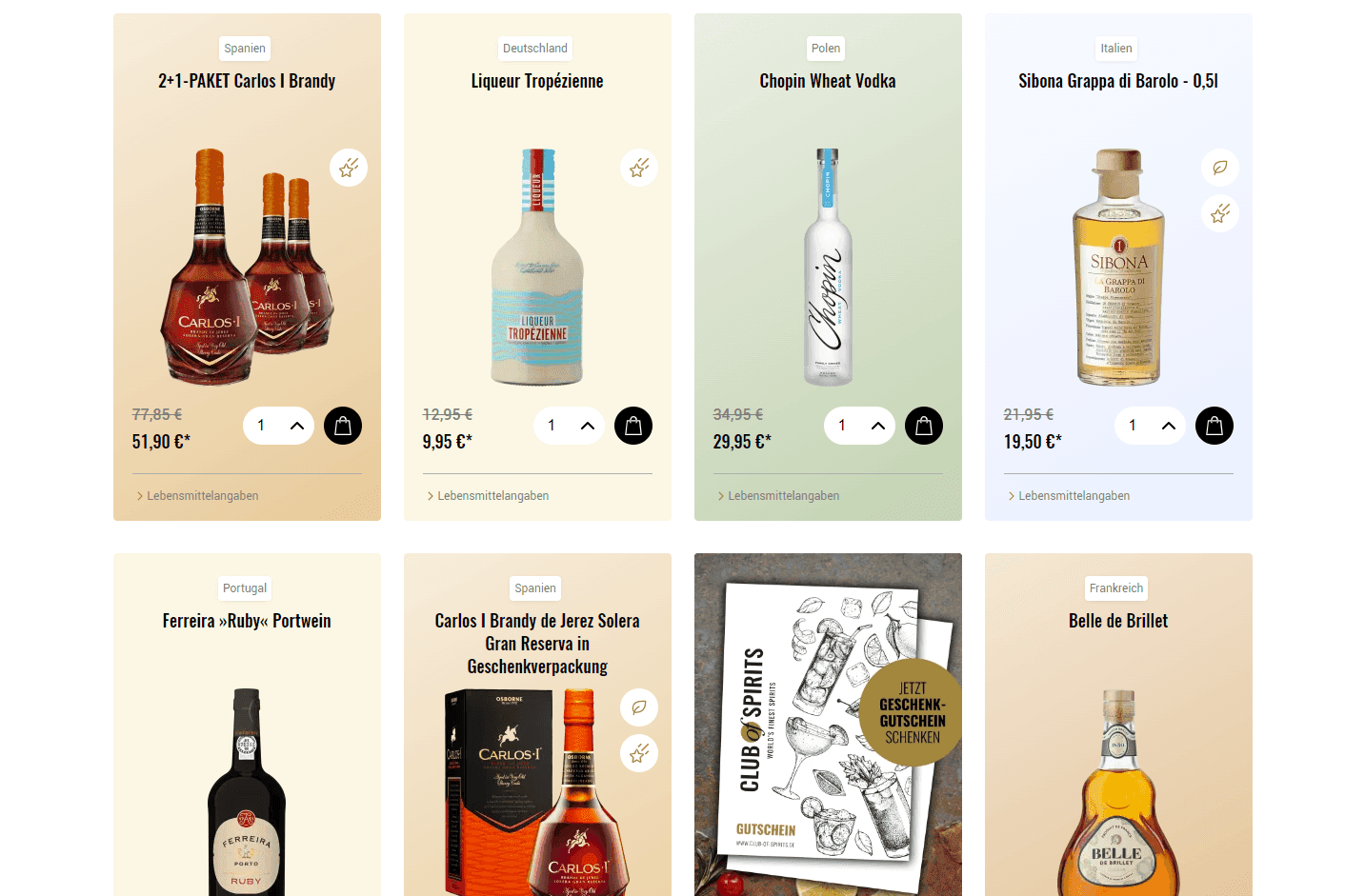Click star badge icon on Sibona Grappa
1365x896 pixels.
(1220, 213)
